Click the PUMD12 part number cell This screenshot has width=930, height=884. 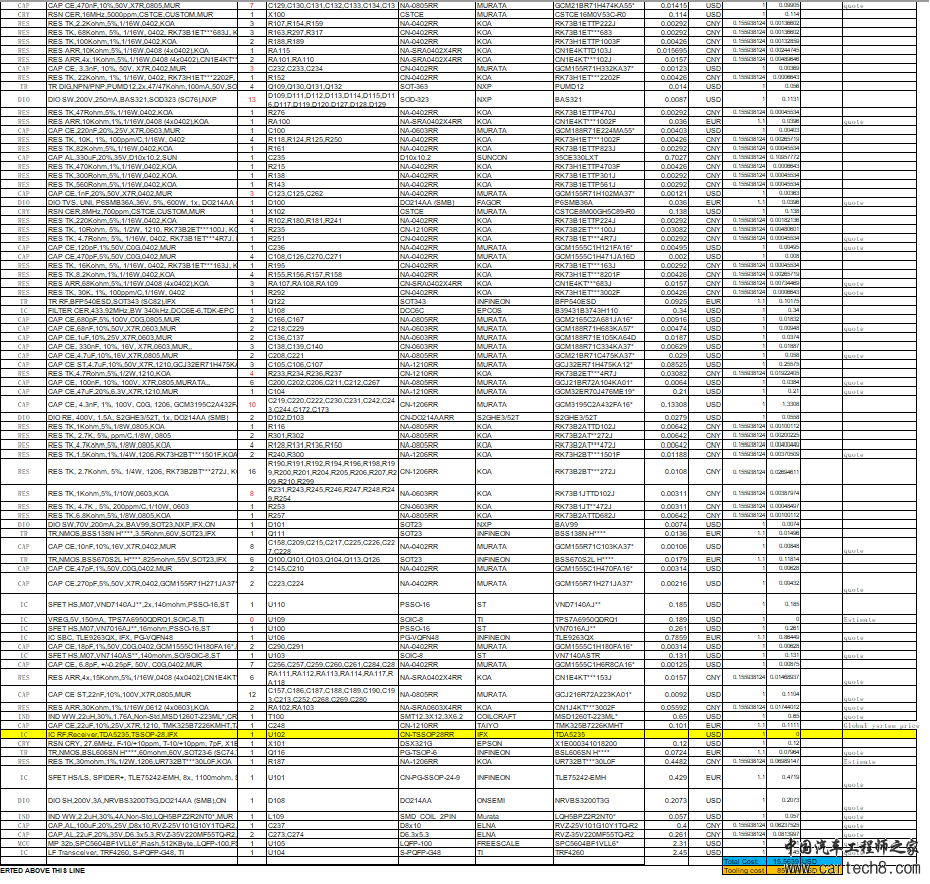598,87
